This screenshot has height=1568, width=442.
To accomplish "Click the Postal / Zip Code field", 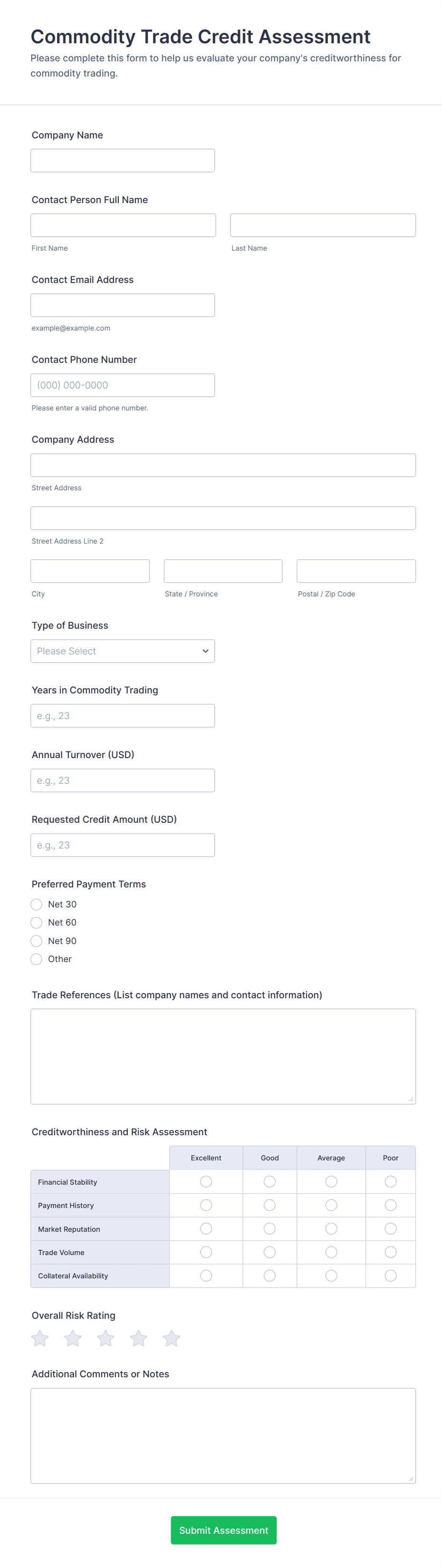I will pyautogui.click(x=356, y=571).
